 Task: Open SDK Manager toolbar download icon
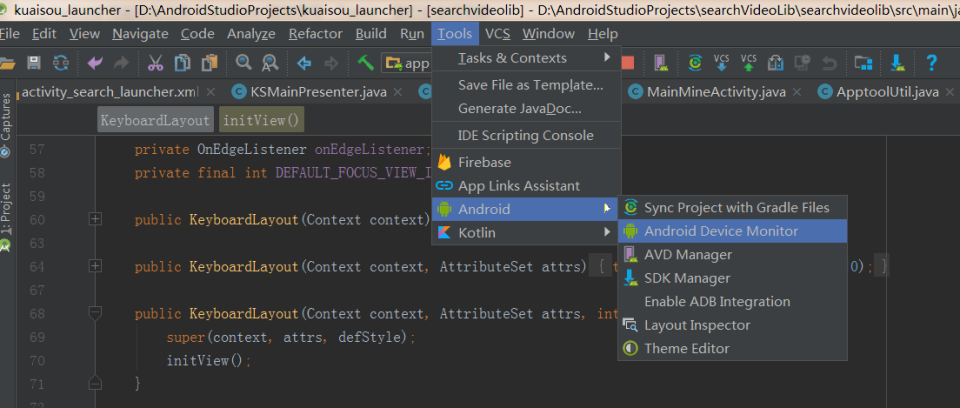tap(898, 62)
